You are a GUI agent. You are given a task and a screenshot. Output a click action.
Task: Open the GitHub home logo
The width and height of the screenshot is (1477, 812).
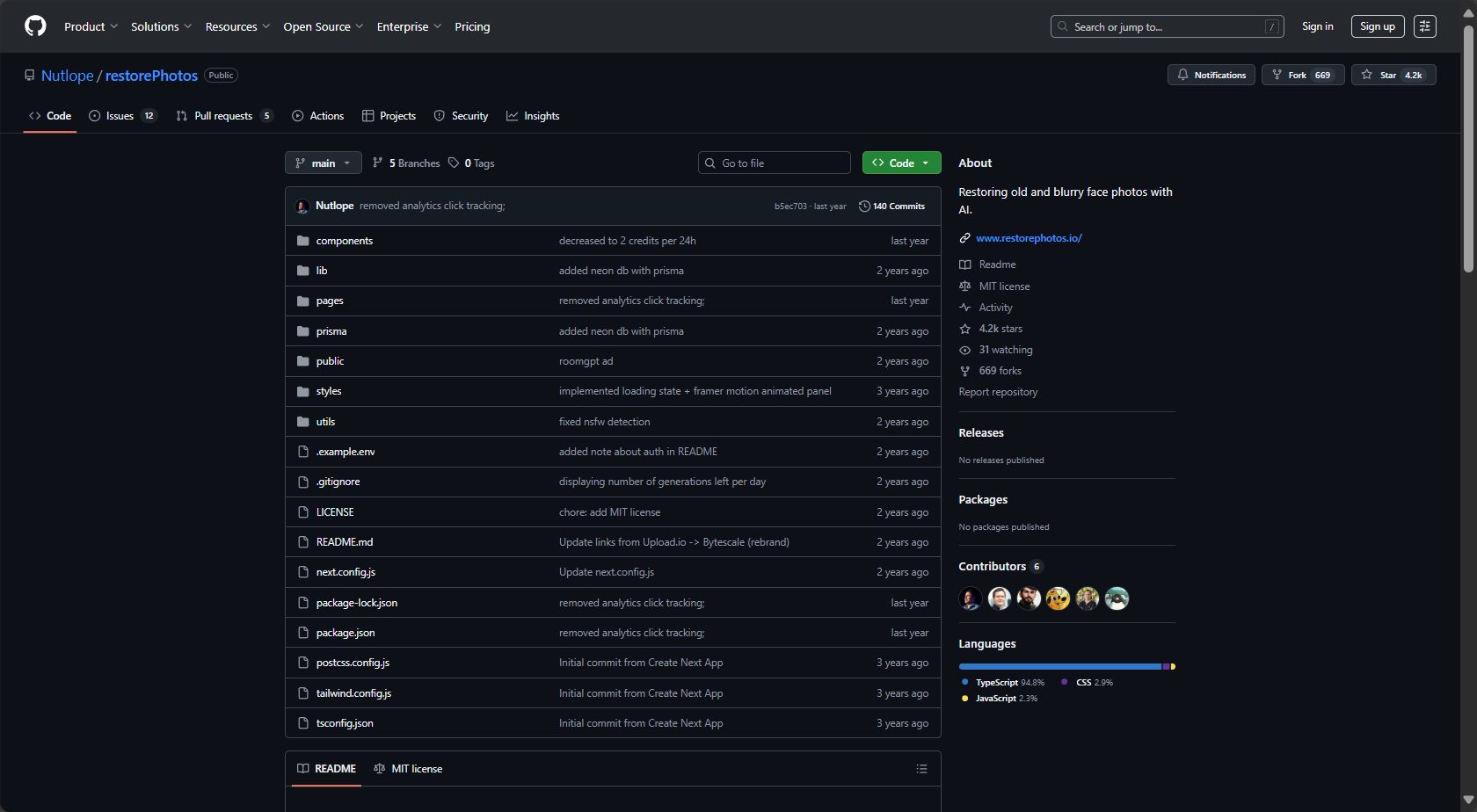(35, 26)
